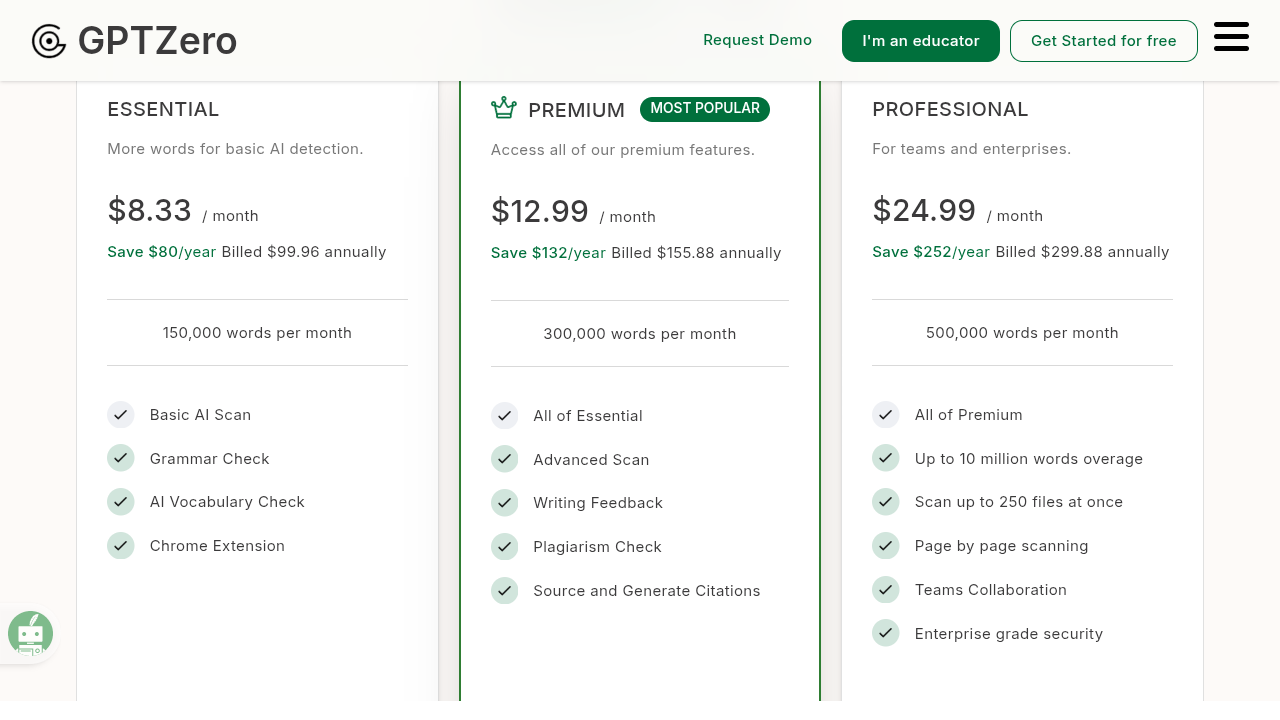Click Scan up to 250 files label
Viewport: 1280px width, 720px height.
(x=1019, y=502)
